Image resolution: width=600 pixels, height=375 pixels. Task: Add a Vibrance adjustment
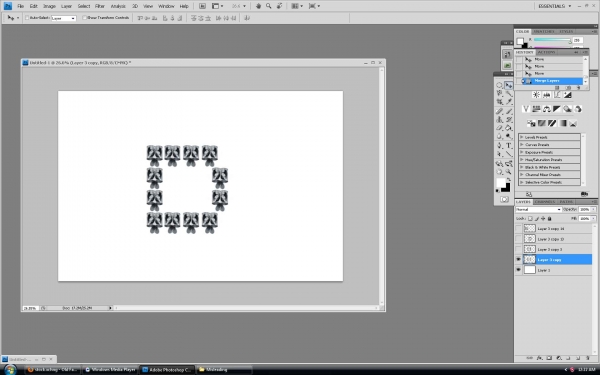(x=526, y=109)
